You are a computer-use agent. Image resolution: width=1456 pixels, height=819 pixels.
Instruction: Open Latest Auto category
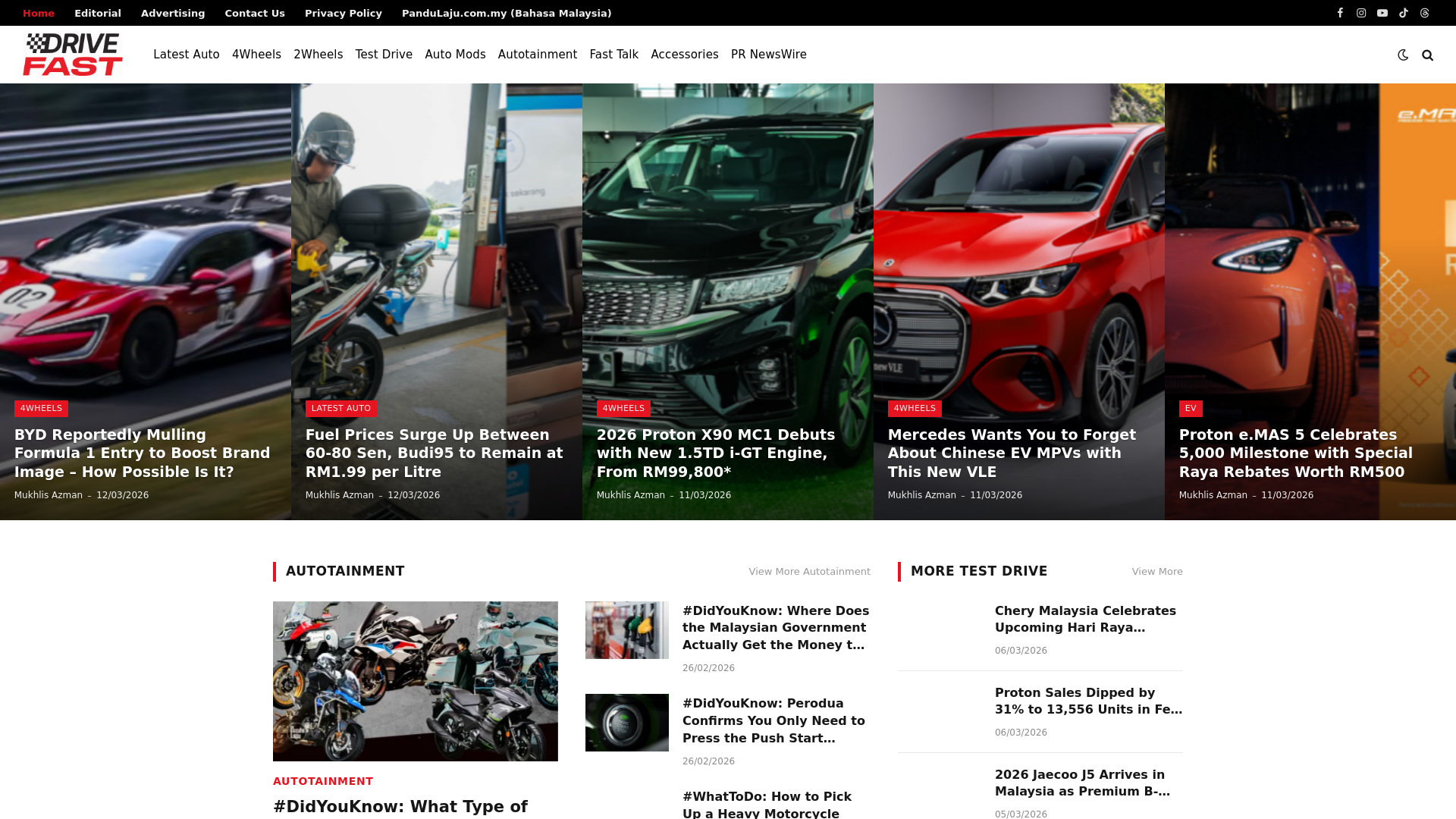187,55
